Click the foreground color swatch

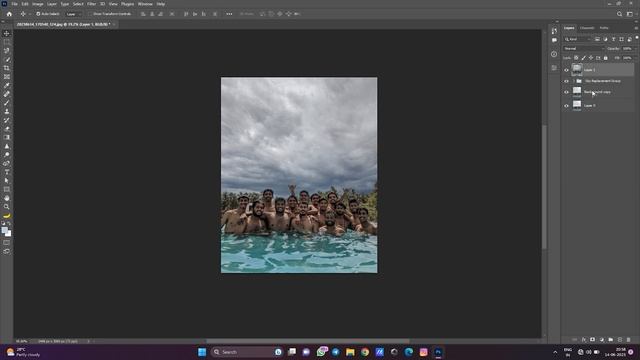click(4, 230)
